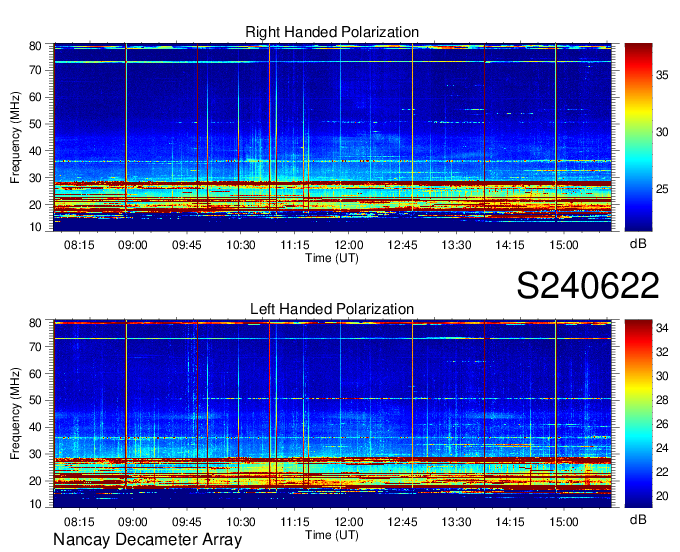Click "Time (UT)" under the Left Handed plot
680x552 pixels.
tap(332, 535)
